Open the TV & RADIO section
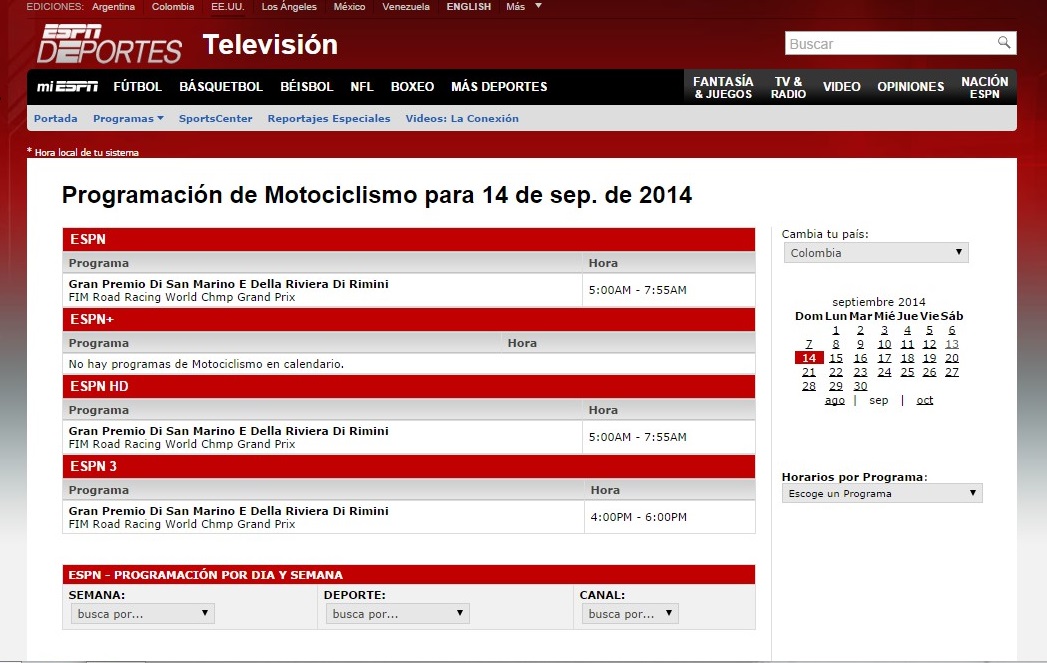The height and width of the screenshot is (663, 1047). coord(788,87)
